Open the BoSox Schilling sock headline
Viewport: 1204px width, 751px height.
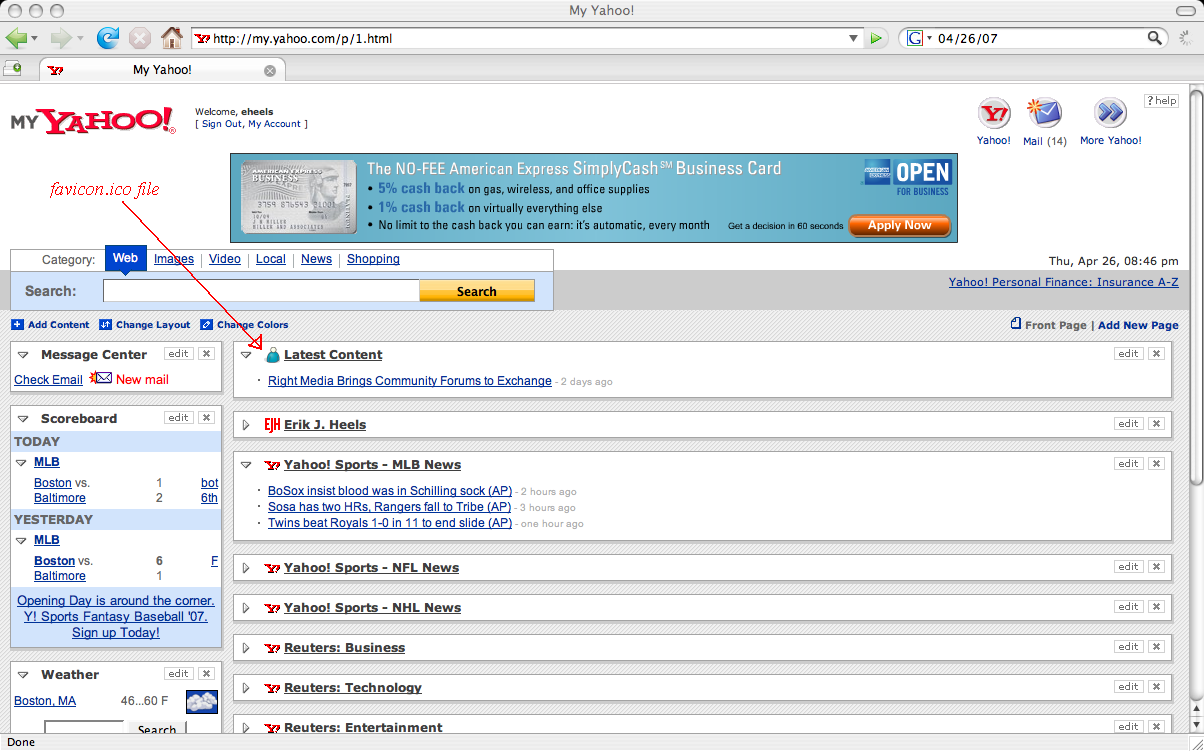pyautogui.click(x=390, y=491)
